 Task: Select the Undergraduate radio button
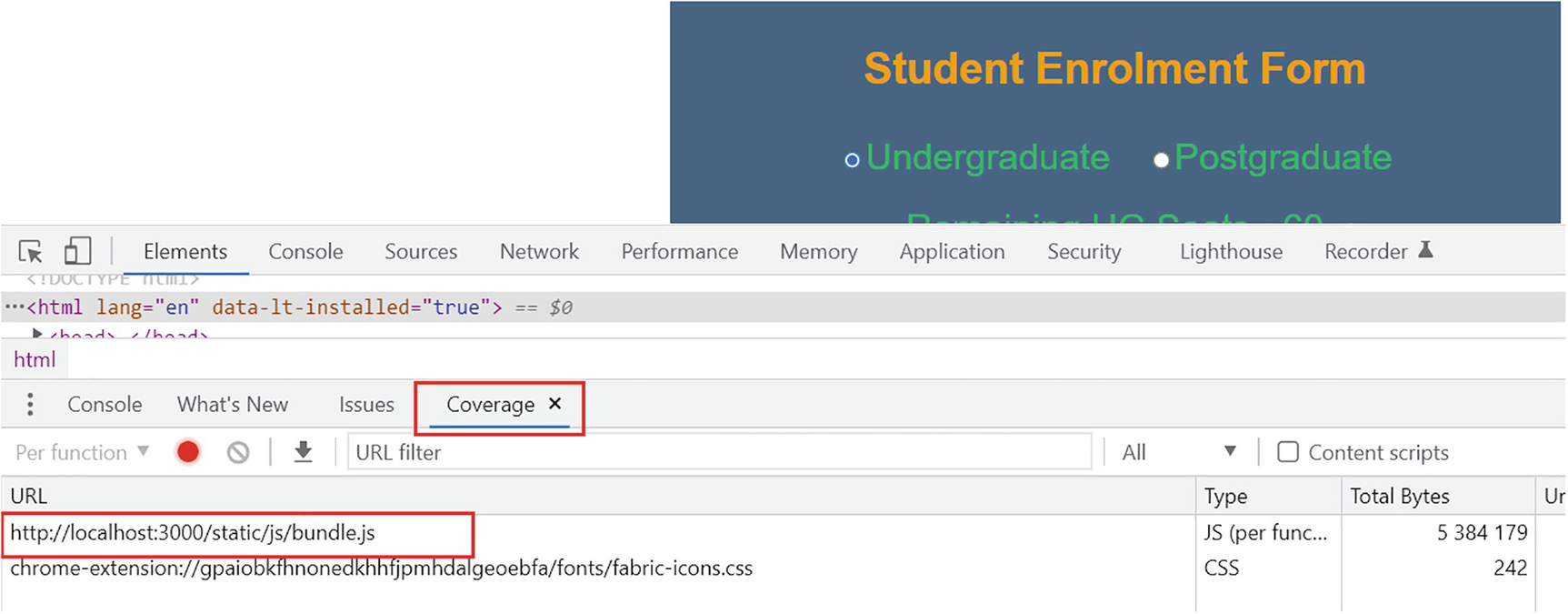pos(852,160)
